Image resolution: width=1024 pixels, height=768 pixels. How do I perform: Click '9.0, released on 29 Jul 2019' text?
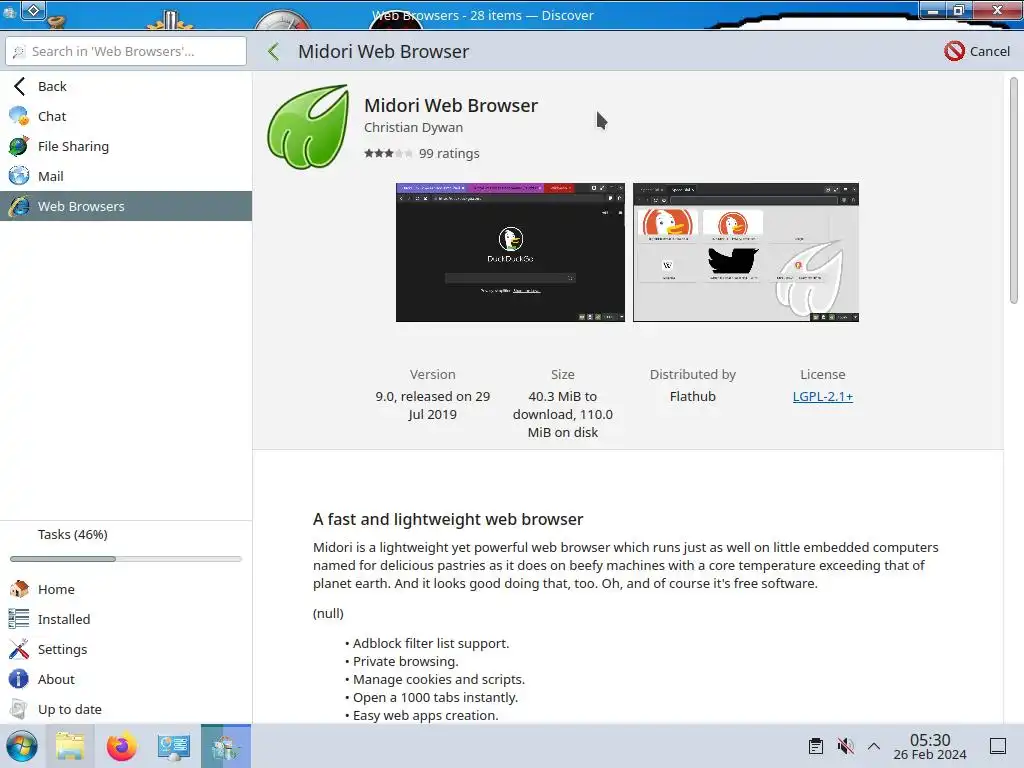click(432, 405)
